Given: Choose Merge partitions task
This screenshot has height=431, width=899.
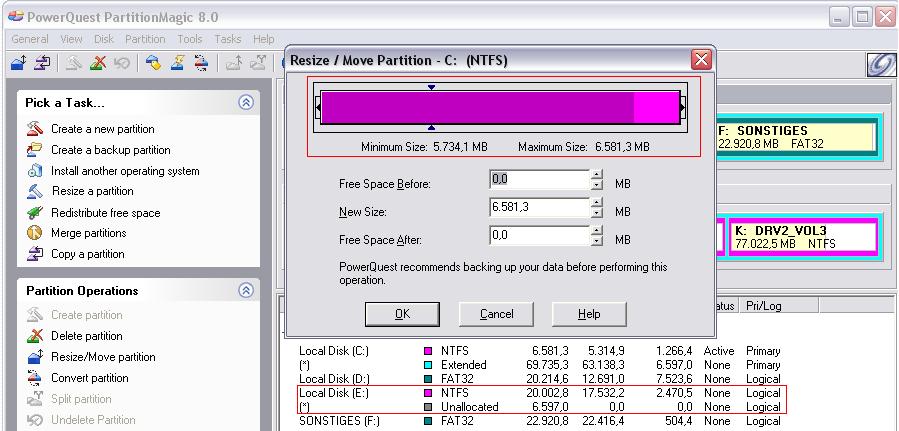Looking at the screenshot, I should click(88, 233).
